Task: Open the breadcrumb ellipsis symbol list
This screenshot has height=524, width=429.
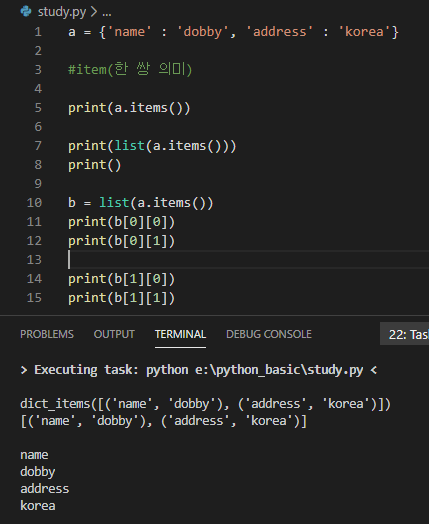Action: 107,13
